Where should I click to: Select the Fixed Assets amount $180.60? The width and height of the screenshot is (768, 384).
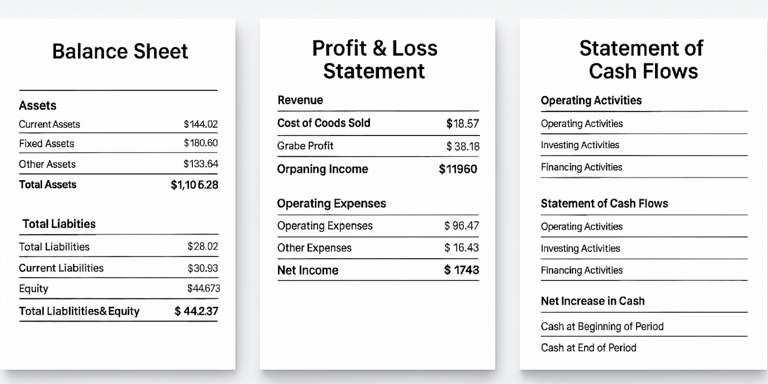pyautogui.click(x=201, y=143)
